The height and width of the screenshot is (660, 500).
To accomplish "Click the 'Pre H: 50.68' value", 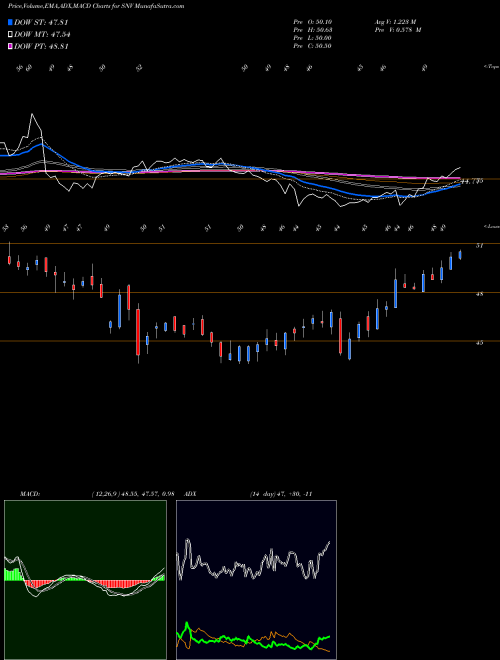I will (x=313, y=30).
